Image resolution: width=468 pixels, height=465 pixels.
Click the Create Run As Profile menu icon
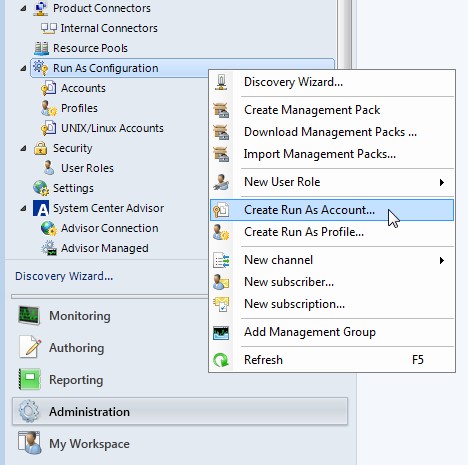(x=221, y=232)
